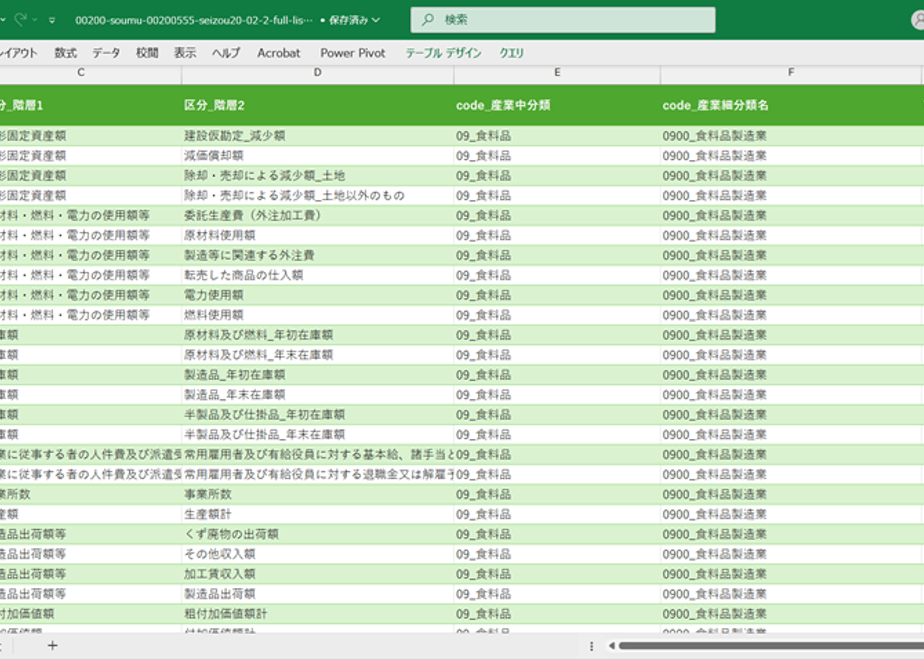Image resolution: width=924 pixels, height=660 pixels.
Task: Select the 製造品出荷額 cell in column D
Action: coord(318,594)
